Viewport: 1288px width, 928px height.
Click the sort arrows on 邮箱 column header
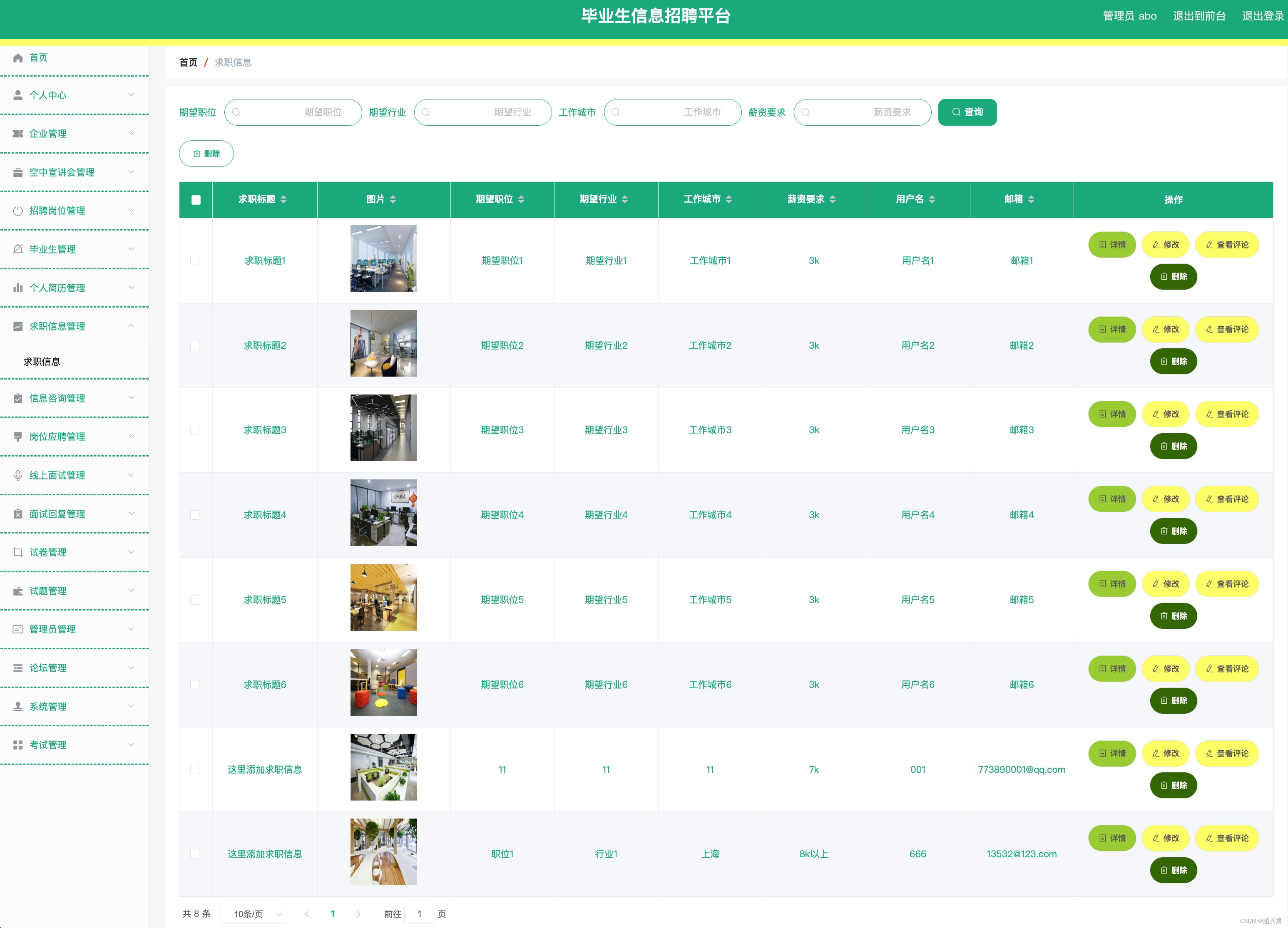coord(1031,199)
